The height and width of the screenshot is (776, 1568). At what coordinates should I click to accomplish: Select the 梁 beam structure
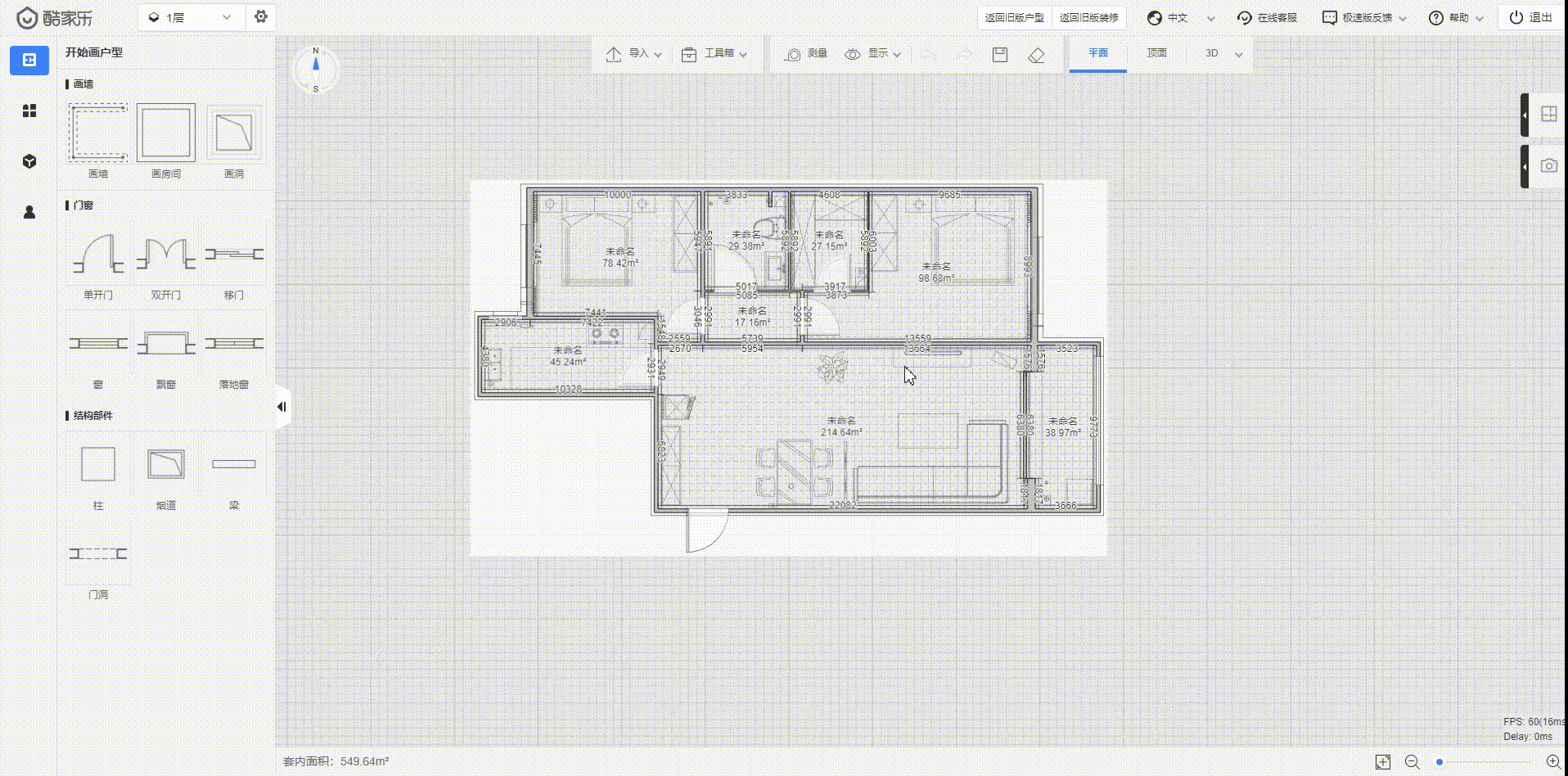point(234,474)
